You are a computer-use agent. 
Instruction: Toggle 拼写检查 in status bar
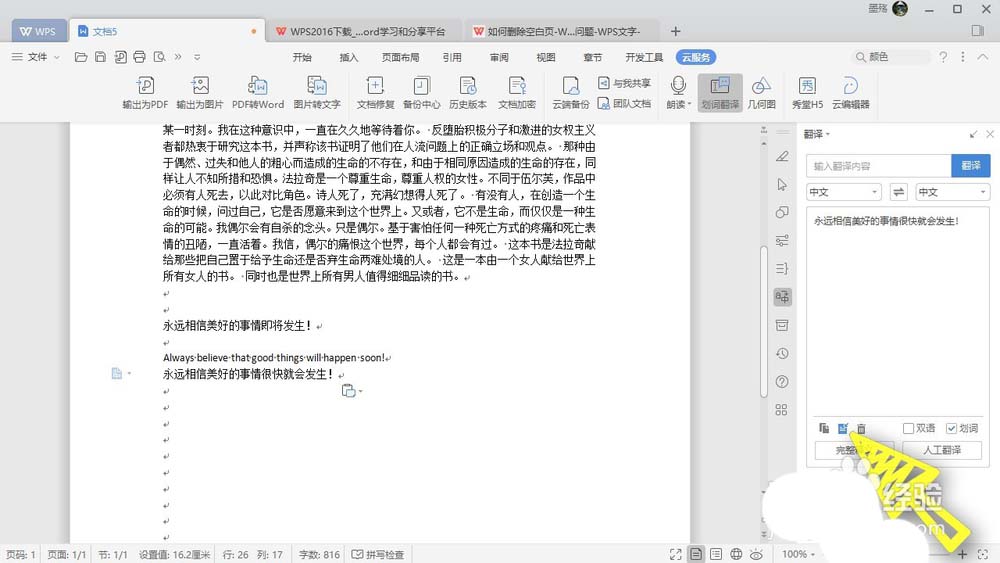click(x=378, y=555)
